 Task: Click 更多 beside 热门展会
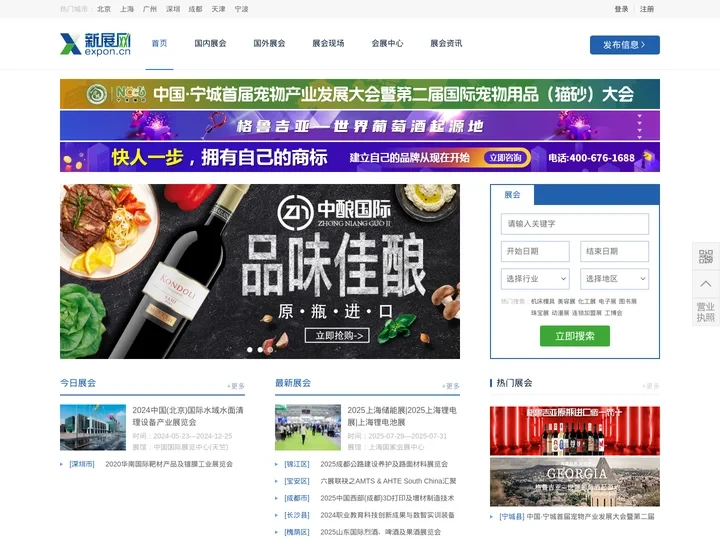point(651,386)
